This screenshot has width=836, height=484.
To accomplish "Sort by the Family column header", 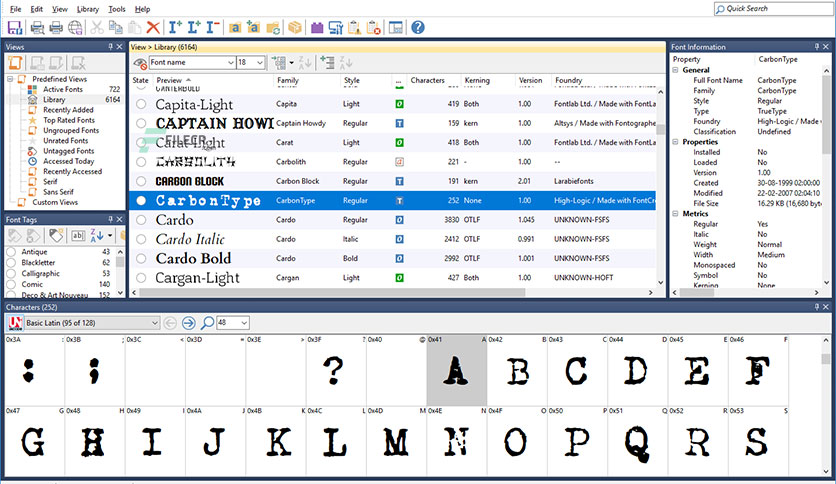I will click(x=307, y=80).
